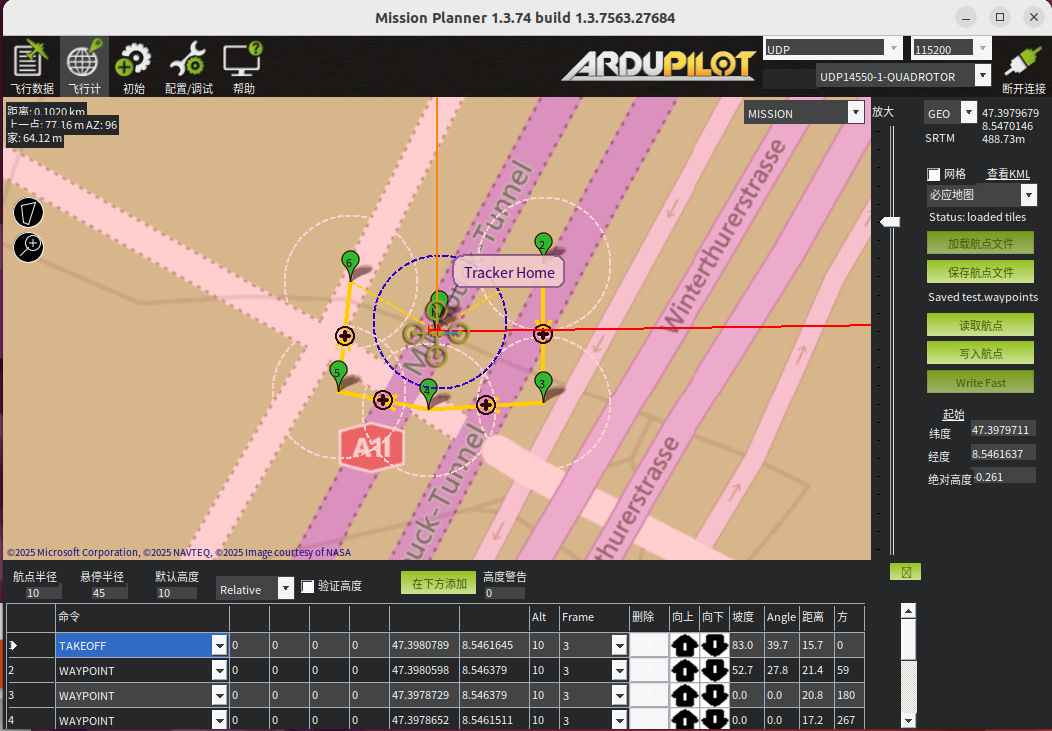Click the midpoint plus marker between waypoints 4 and 5
This screenshot has height=731, width=1052.
383,400
